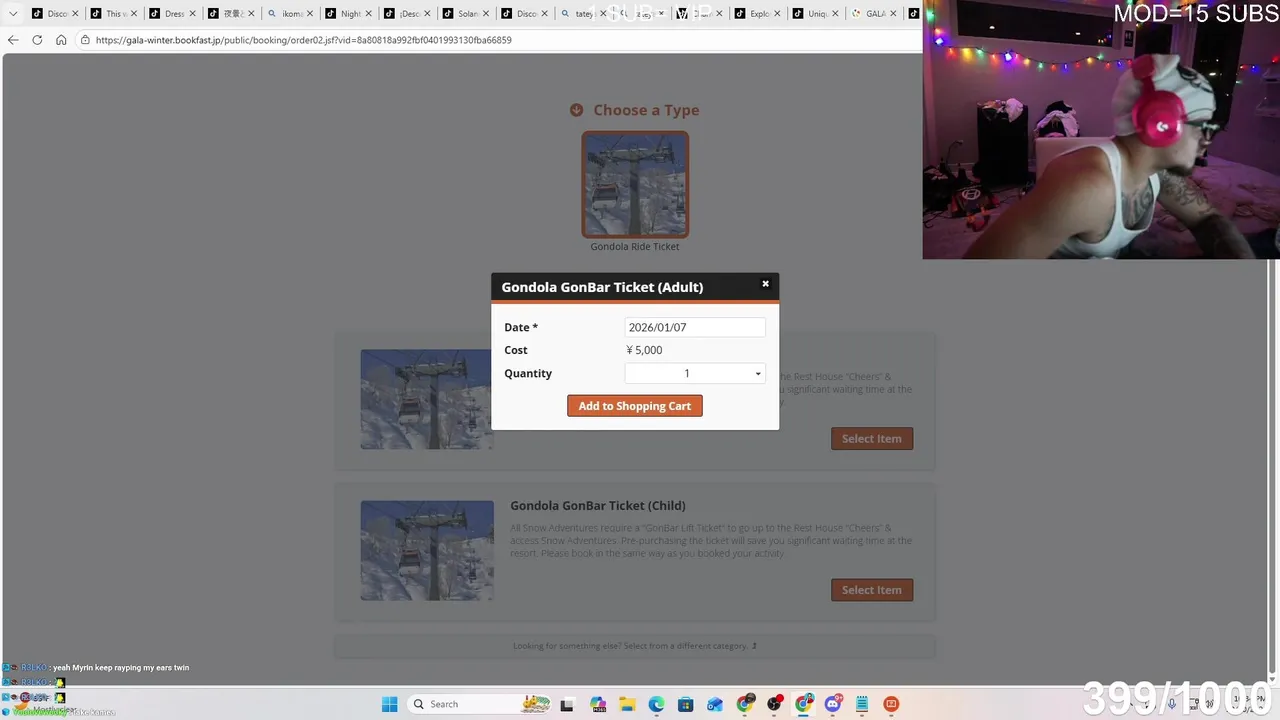The height and width of the screenshot is (720, 1280).
Task: Close the 'Explo' tab
Action: (x=778, y=14)
